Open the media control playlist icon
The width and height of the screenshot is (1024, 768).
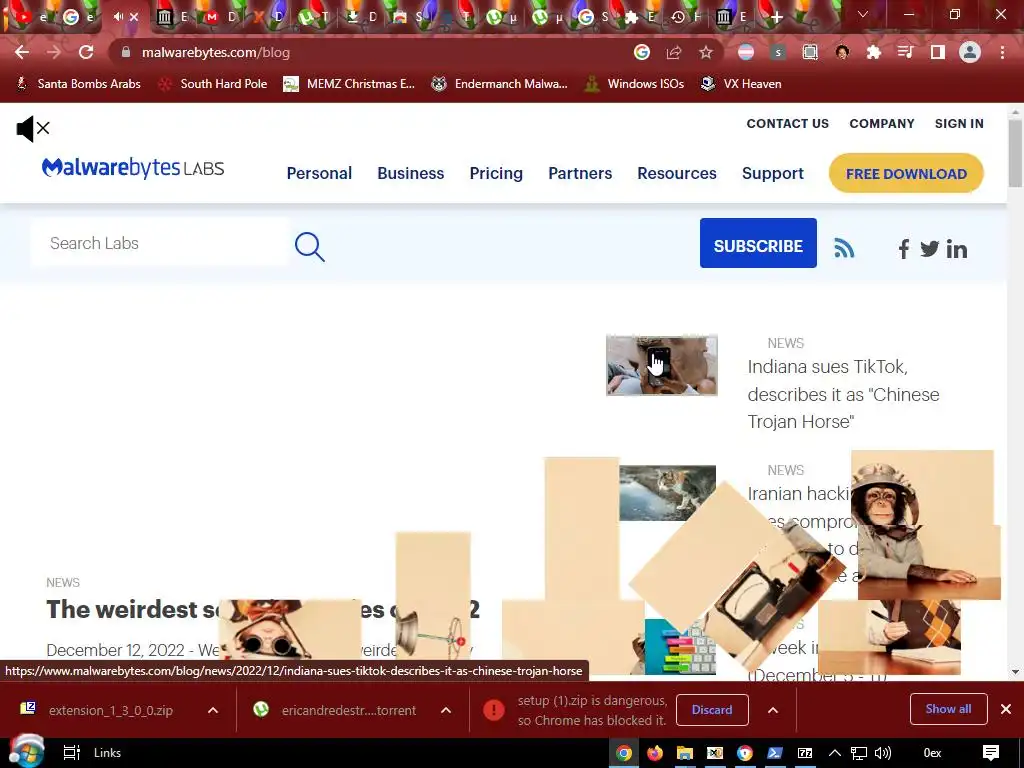pos(905,52)
